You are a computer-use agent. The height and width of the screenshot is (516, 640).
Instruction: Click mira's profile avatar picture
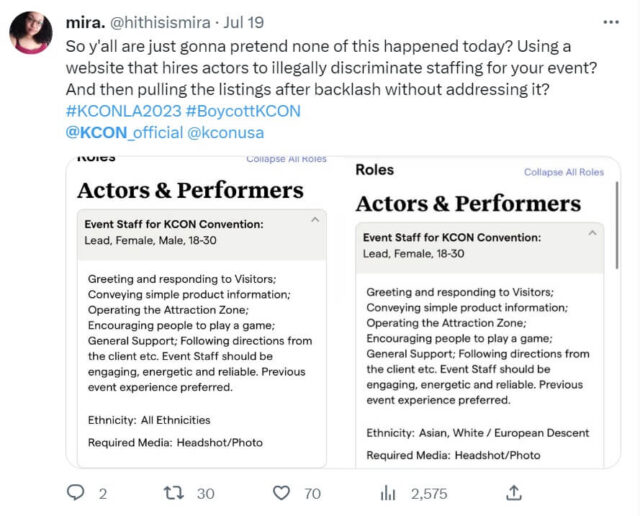[31, 33]
